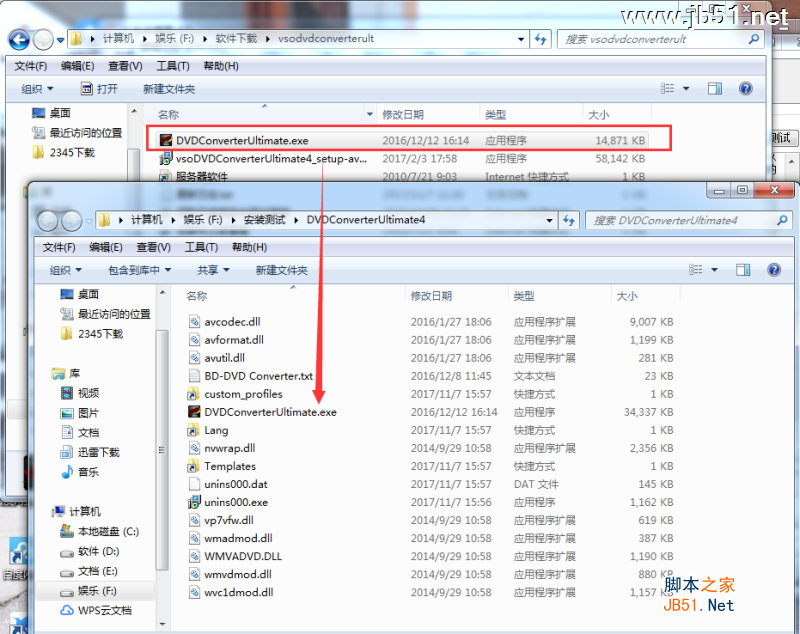Click 打开 button in back window

click(99, 89)
